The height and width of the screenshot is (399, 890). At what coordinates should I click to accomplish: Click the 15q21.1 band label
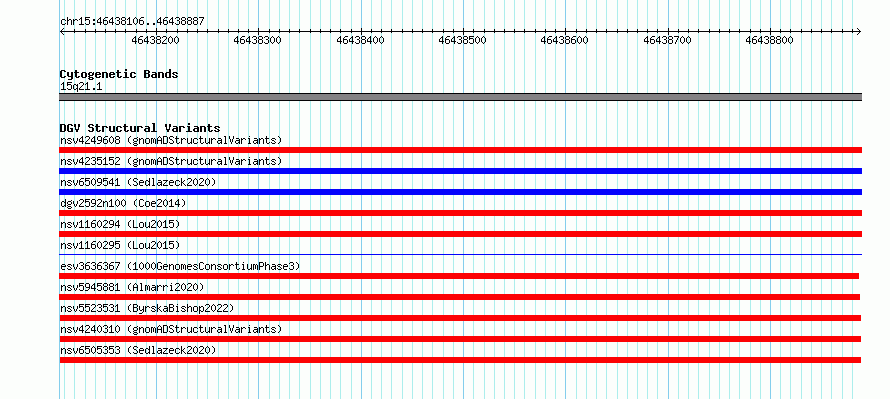coord(81,87)
